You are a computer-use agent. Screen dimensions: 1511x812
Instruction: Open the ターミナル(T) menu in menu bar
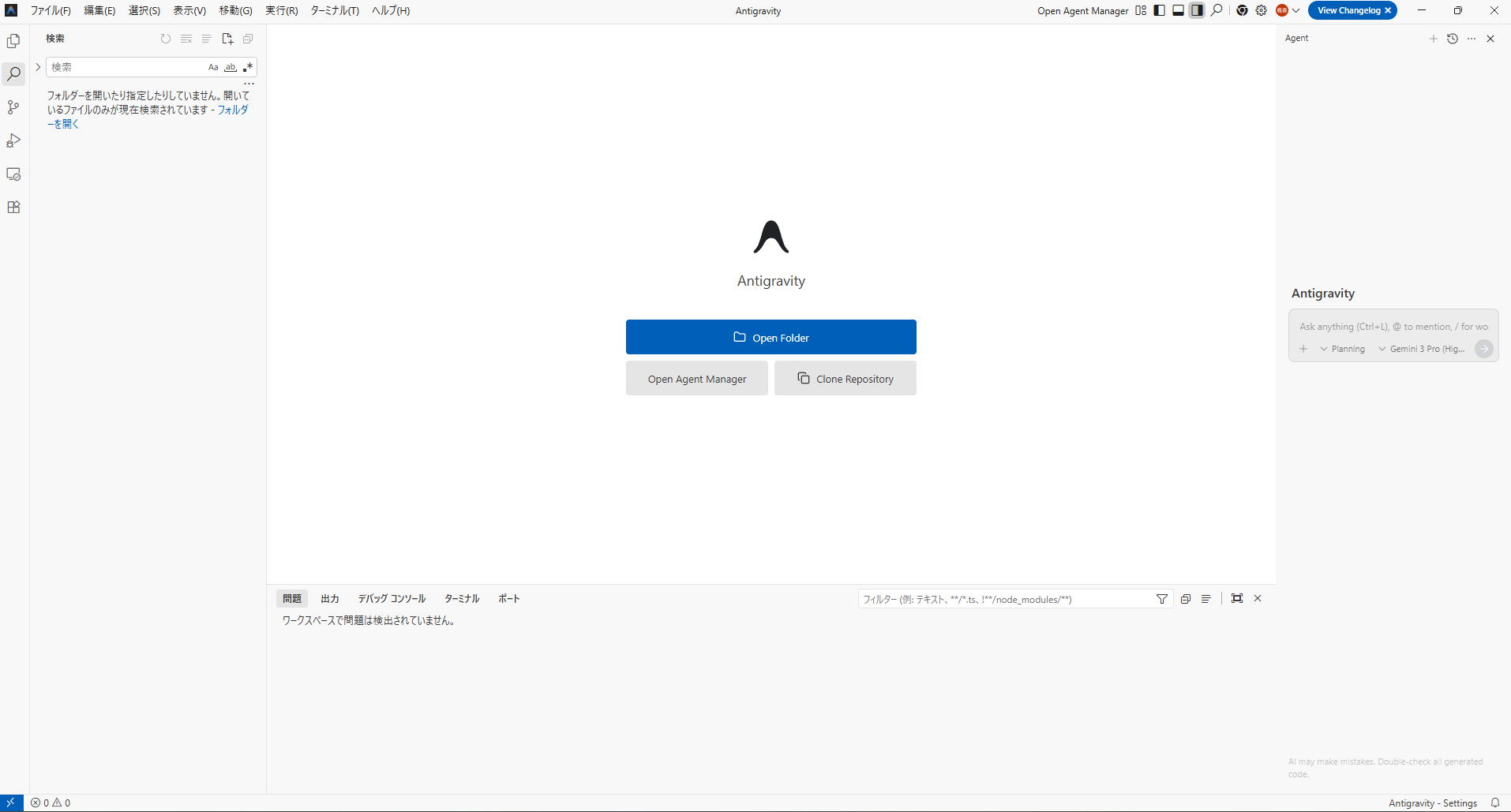pyautogui.click(x=335, y=10)
